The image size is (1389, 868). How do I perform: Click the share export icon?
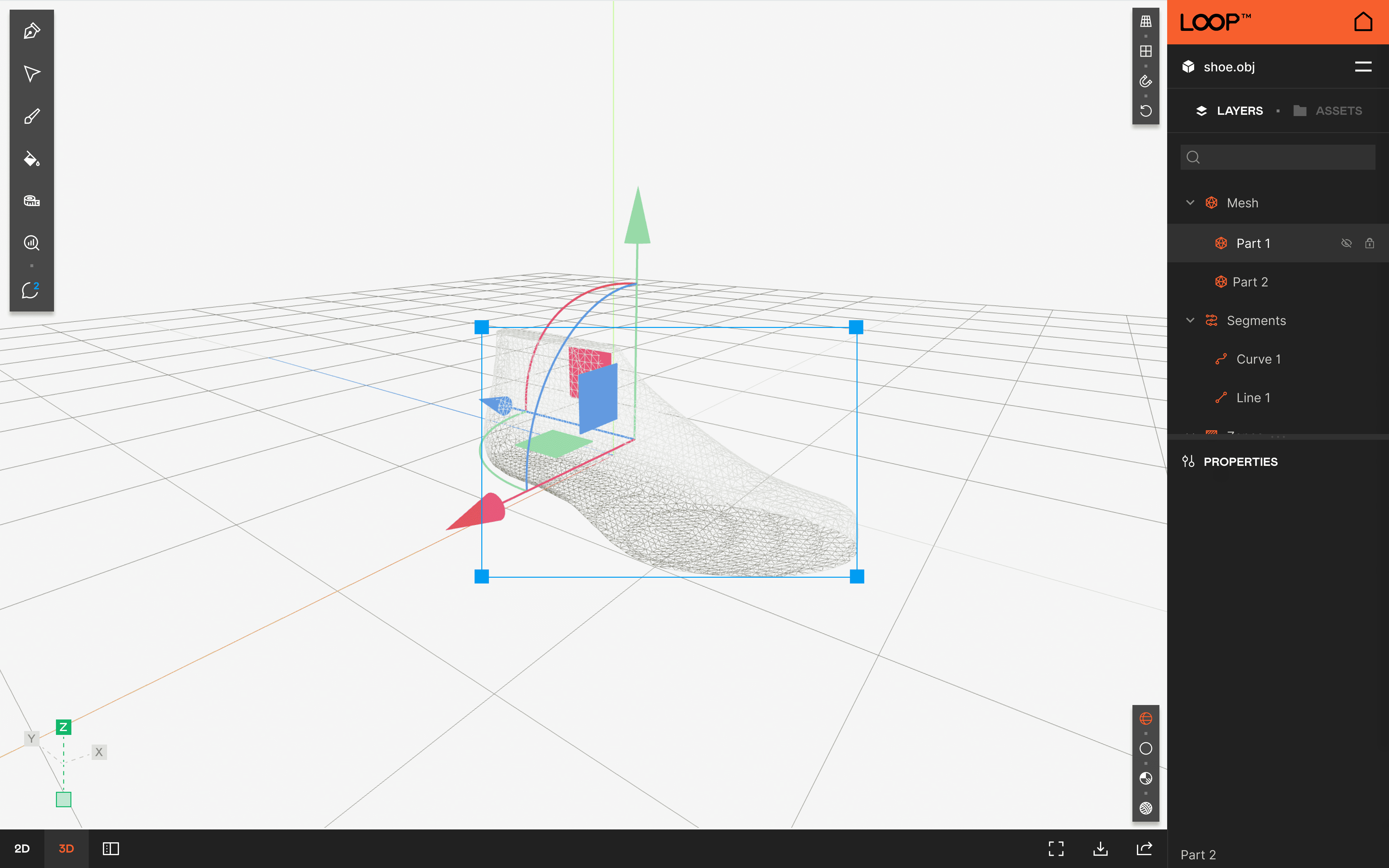1145,848
